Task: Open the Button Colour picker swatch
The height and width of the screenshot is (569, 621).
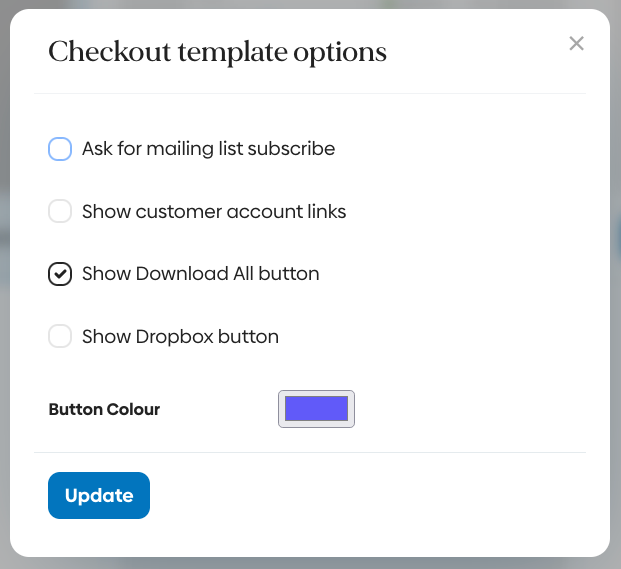Action: [x=316, y=409]
